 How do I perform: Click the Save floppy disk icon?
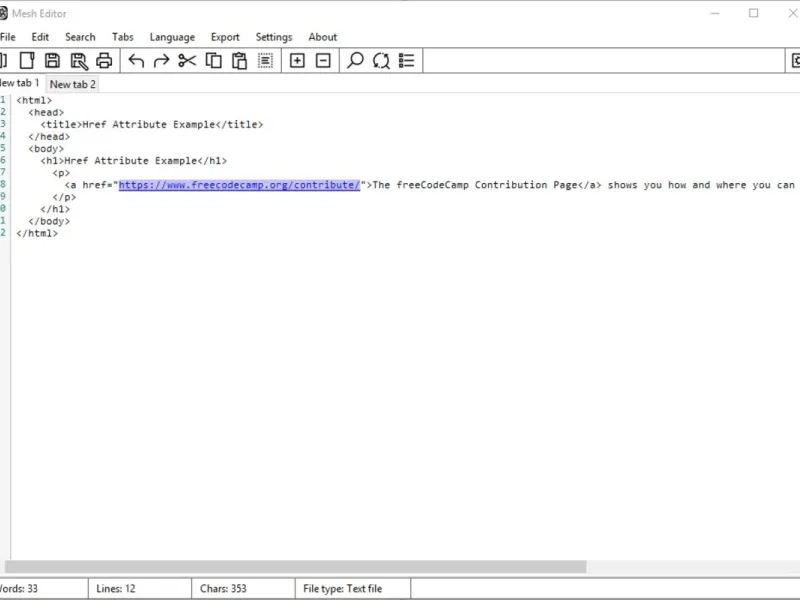point(52,61)
